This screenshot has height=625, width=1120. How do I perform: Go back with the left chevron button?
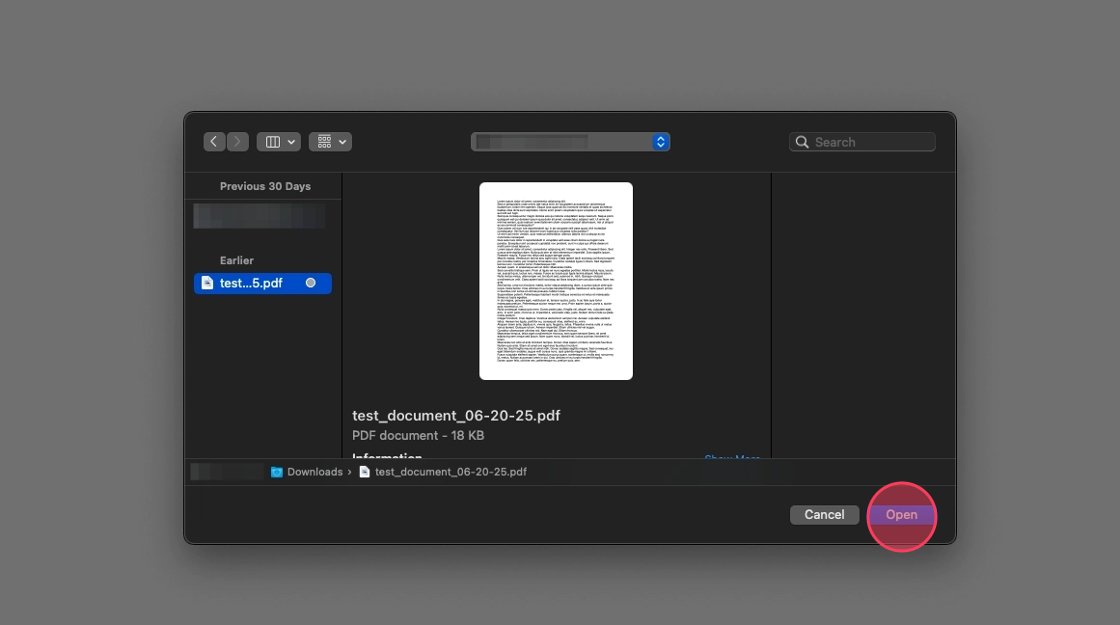(214, 142)
